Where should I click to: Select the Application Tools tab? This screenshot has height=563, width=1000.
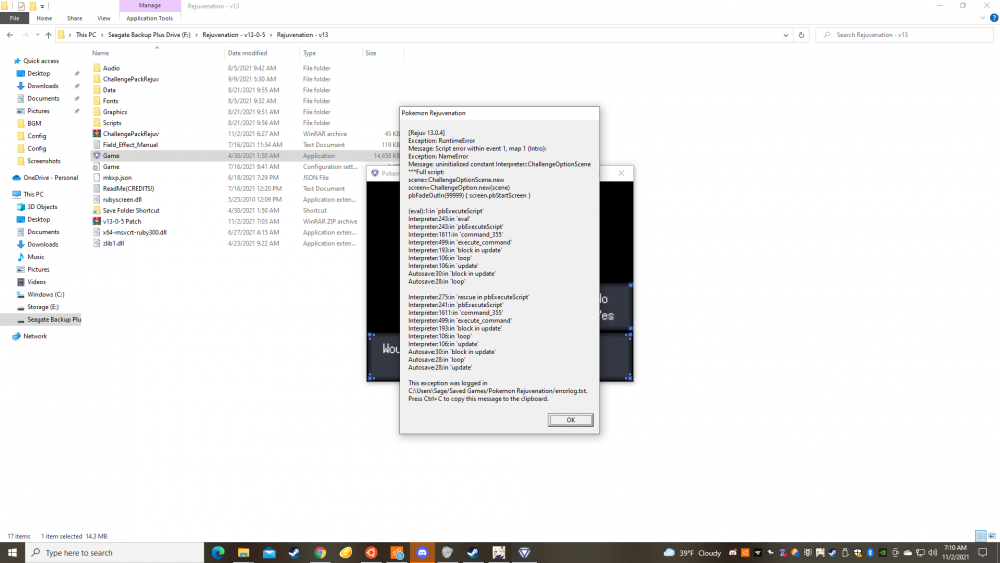pos(149,18)
